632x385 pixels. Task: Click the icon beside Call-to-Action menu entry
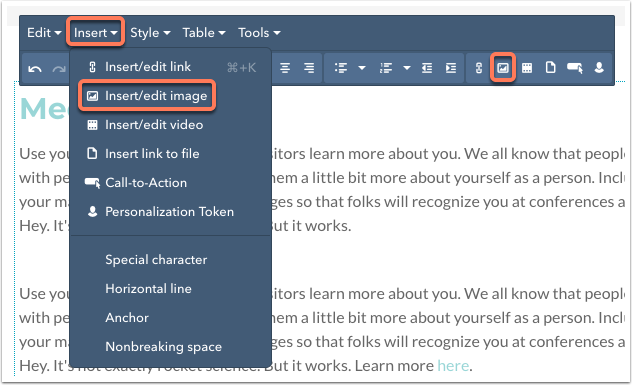tap(92, 183)
